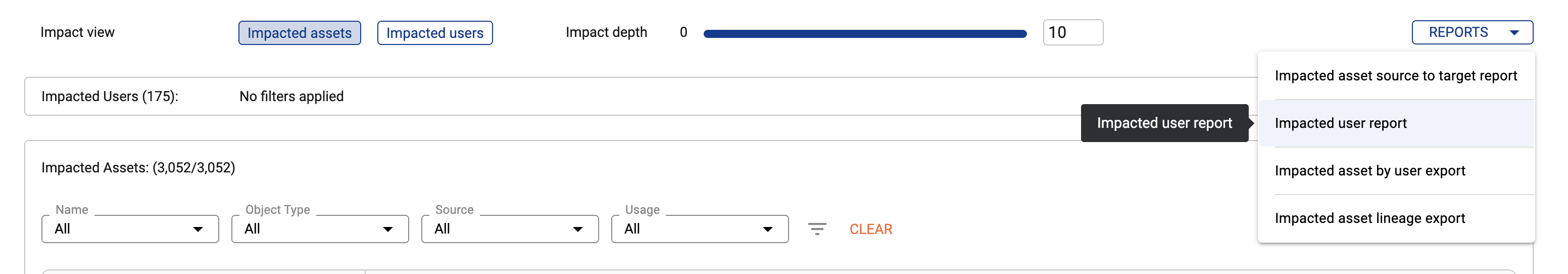This screenshot has width=1568, height=274.
Task: Click CLEAR to reset filters
Action: [870, 229]
